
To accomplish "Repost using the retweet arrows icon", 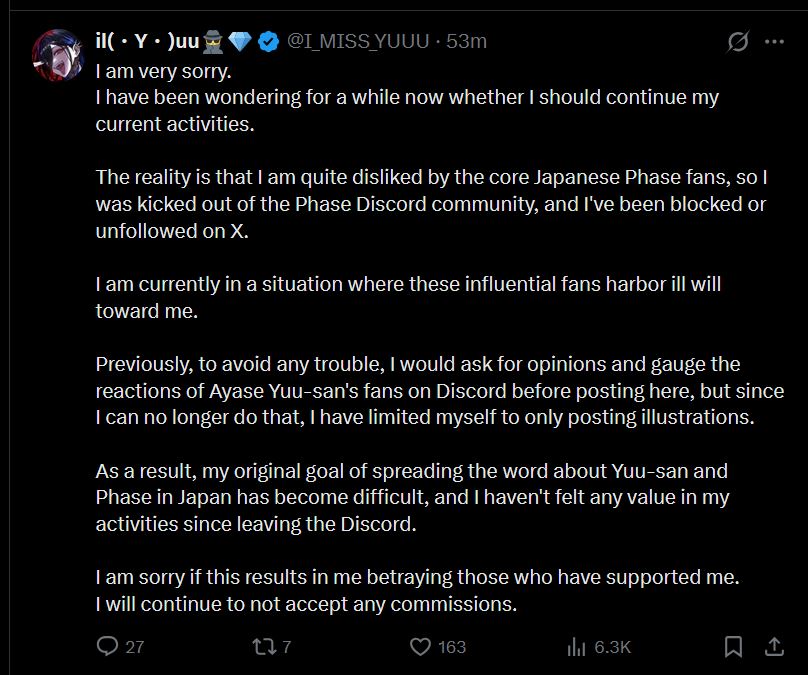I will [x=264, y=647].
